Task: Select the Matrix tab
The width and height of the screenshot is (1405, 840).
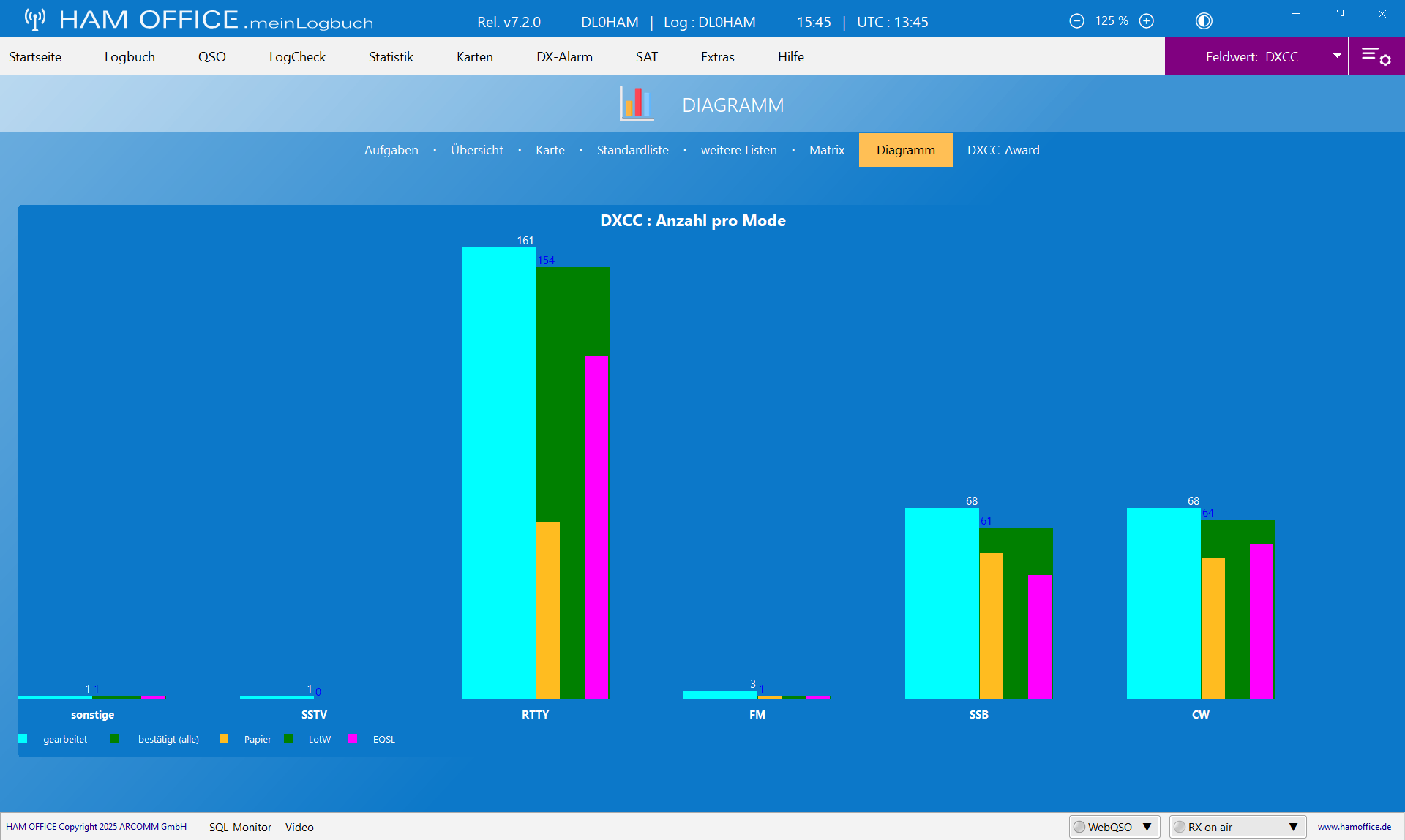Action: (x=827, y=150)
